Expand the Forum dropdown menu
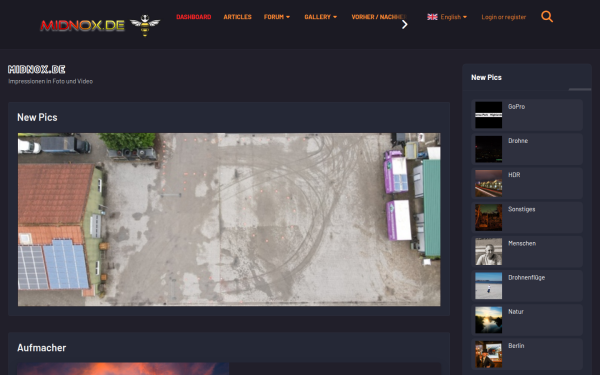600x375 pixels. tap(277, 17)
